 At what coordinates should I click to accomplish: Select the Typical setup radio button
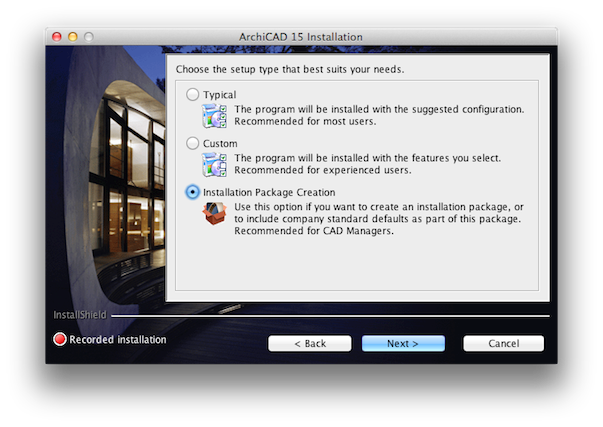192,95
